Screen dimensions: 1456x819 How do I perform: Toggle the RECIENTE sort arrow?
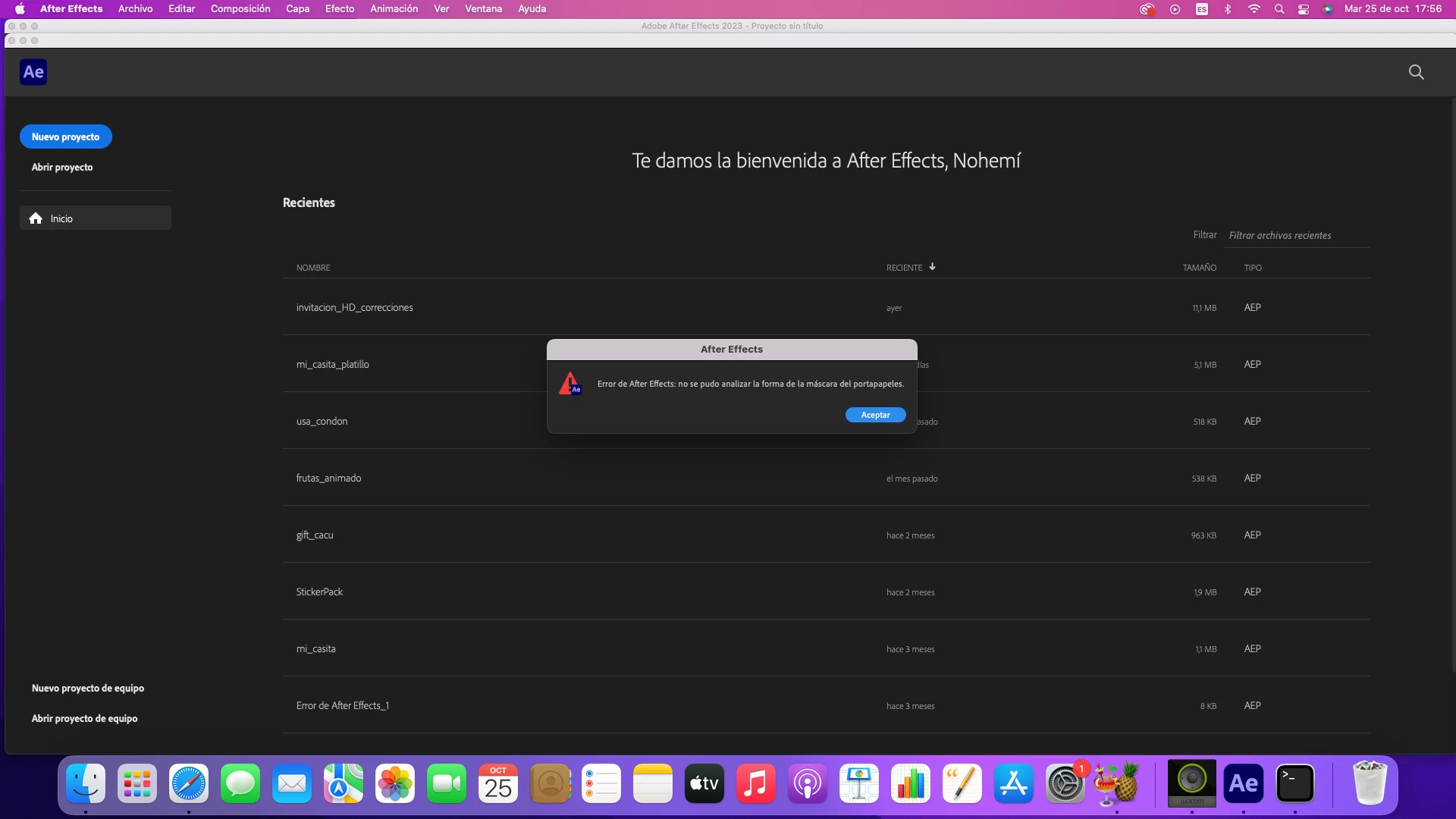click(x=932, y=267)
